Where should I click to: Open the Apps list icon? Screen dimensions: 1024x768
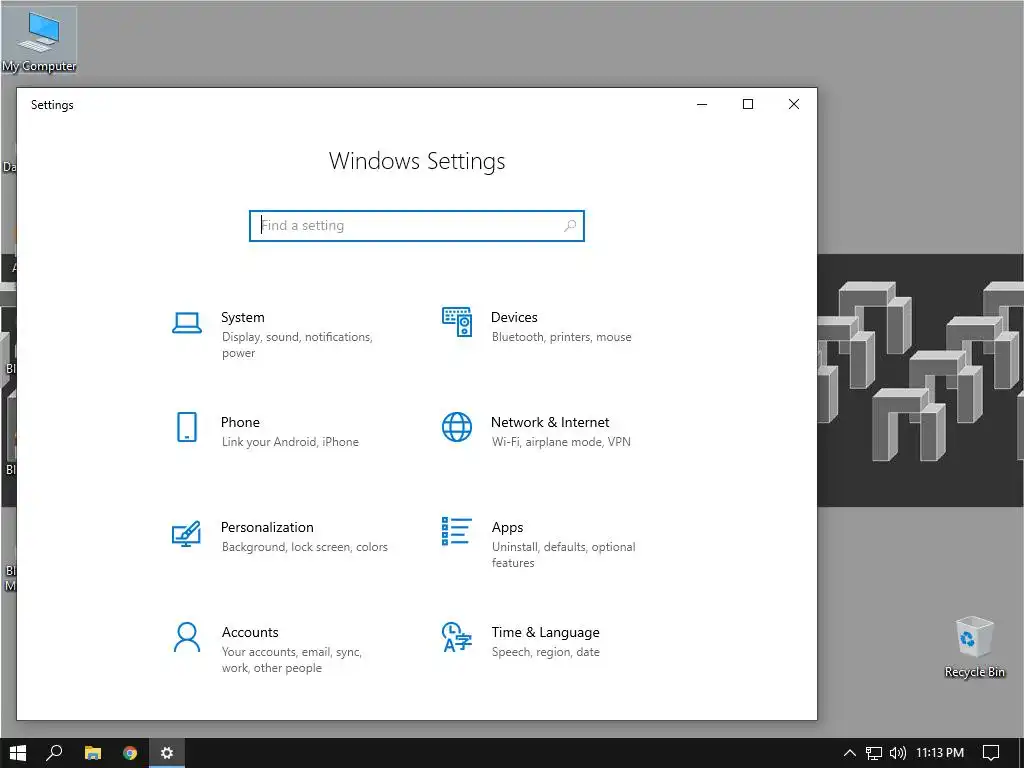[x=456, y=531]
